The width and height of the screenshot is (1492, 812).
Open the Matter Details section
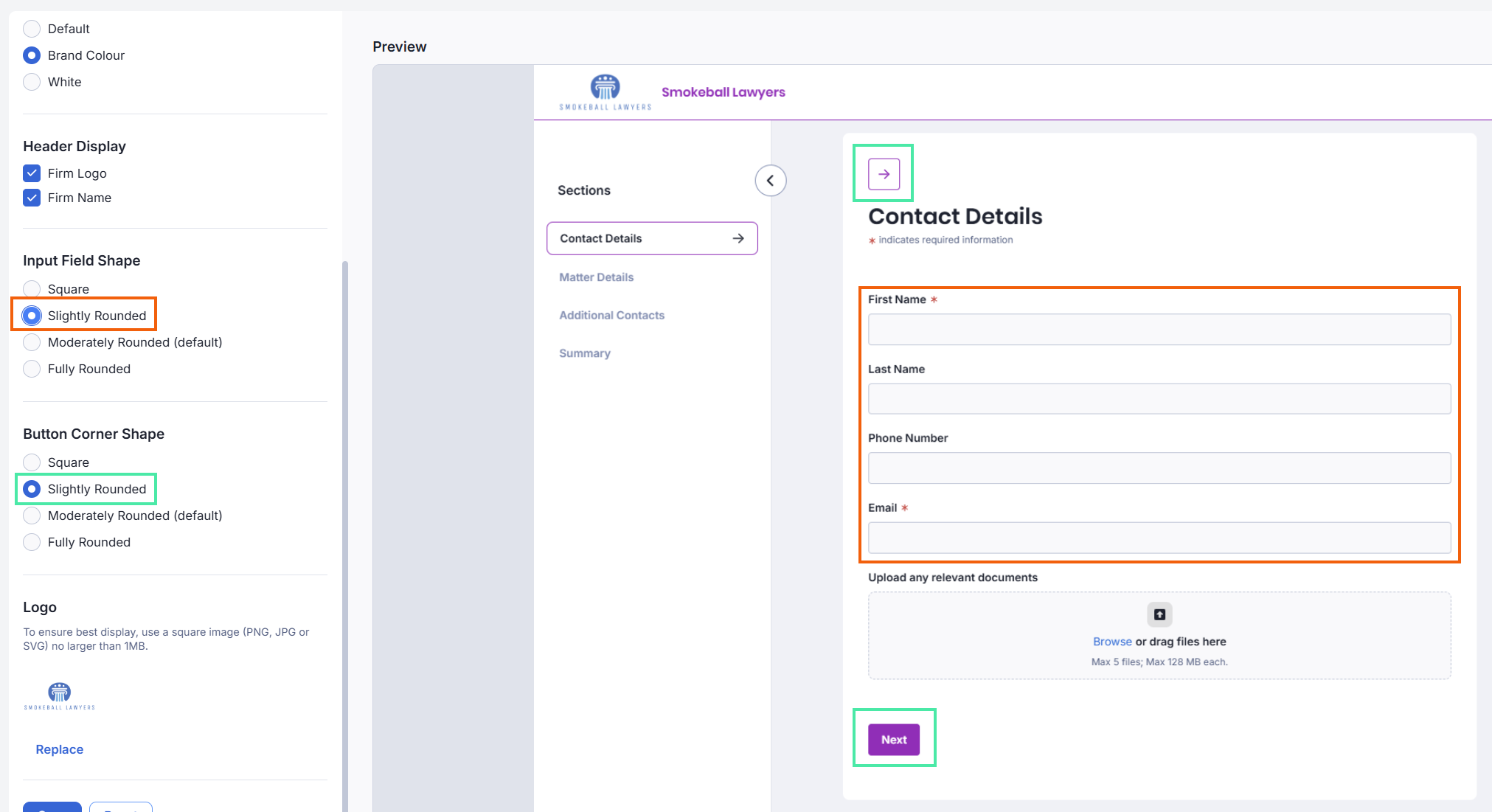[x=596, y=277]
